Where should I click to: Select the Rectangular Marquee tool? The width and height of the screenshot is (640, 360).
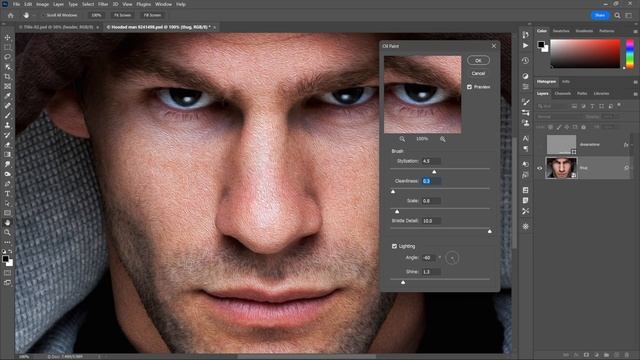click(7, 47)
